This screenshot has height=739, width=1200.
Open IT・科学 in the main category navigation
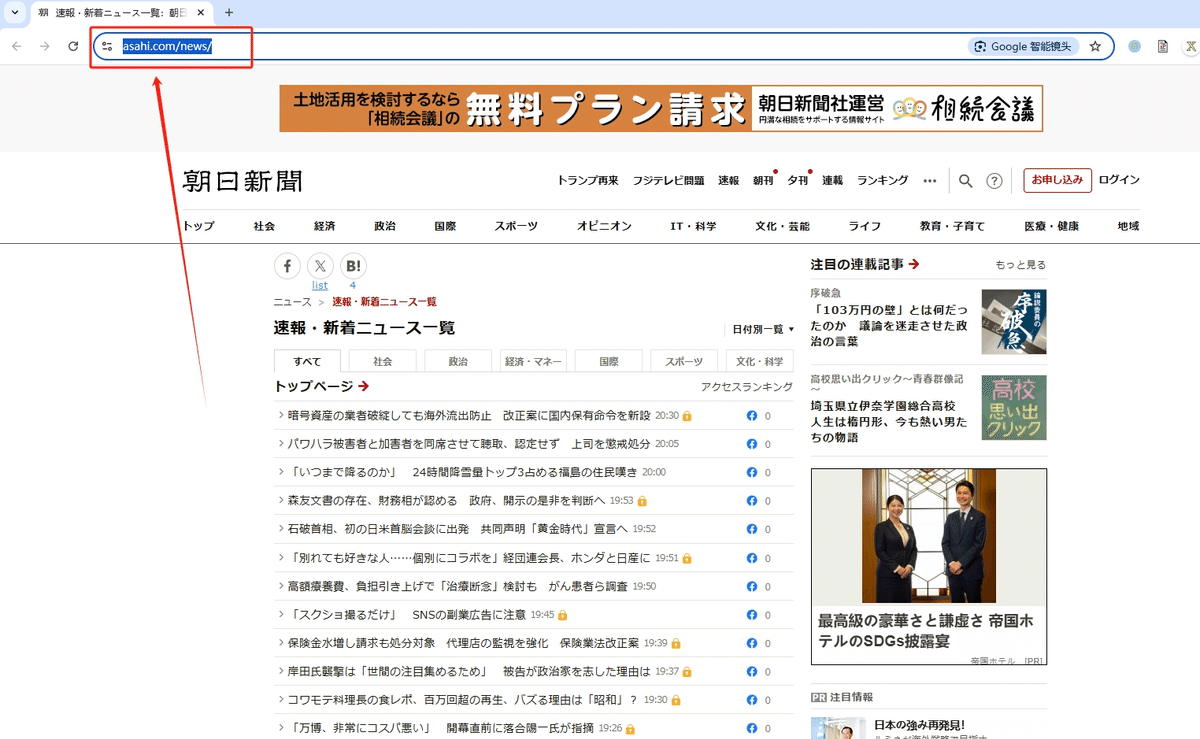coord(693,226)
